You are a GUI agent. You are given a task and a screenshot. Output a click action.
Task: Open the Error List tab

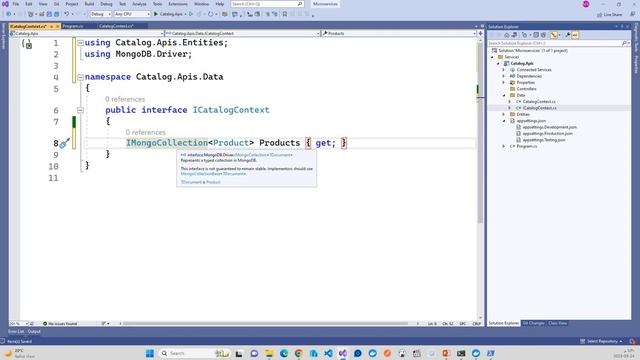pyautogui.click(x=16, y=331)
